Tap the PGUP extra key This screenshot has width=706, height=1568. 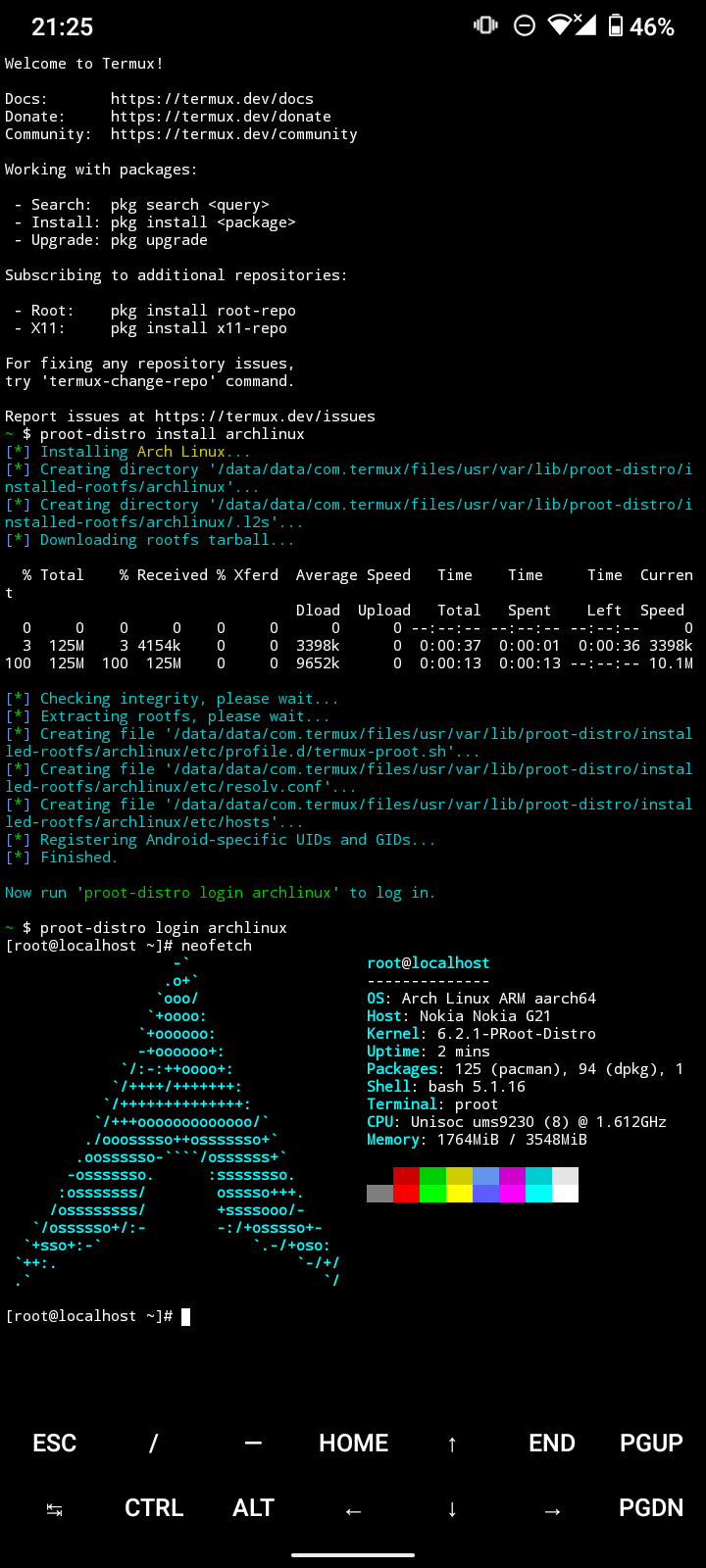(651, 1443)
